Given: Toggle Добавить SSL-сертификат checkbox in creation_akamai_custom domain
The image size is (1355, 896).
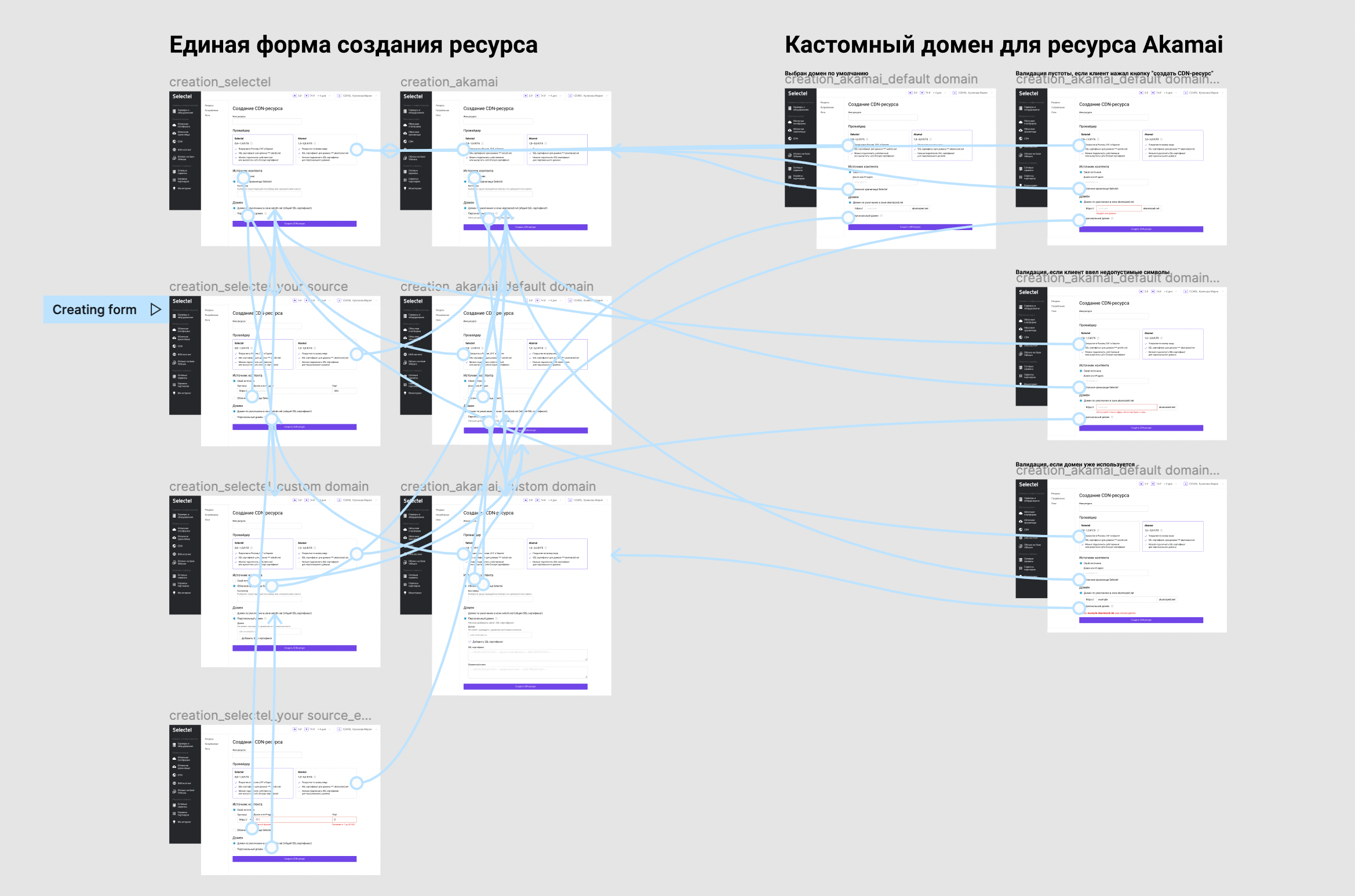Looking at the screenshot, I should [x=470, y=642].
